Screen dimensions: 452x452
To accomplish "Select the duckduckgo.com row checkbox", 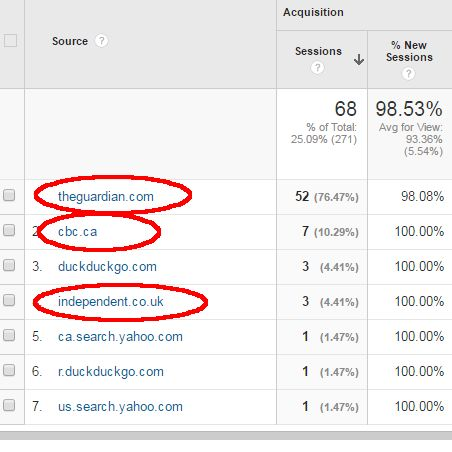I will click(9, 265).
